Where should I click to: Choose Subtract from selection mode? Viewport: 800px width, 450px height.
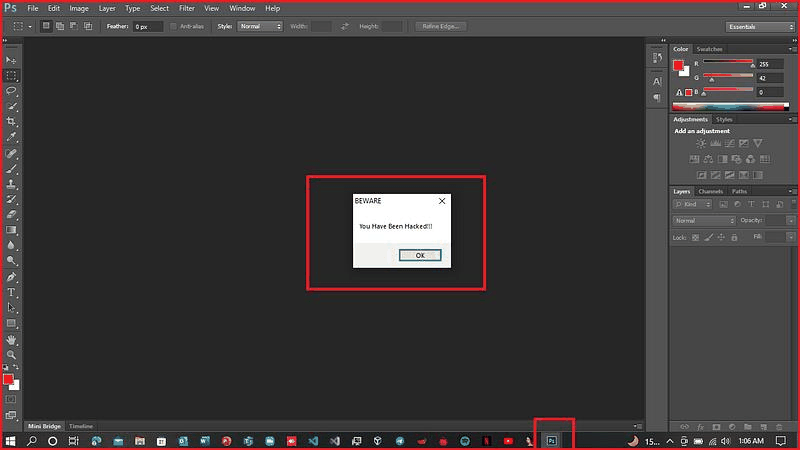pyautogui.click(x=73, y=26)
